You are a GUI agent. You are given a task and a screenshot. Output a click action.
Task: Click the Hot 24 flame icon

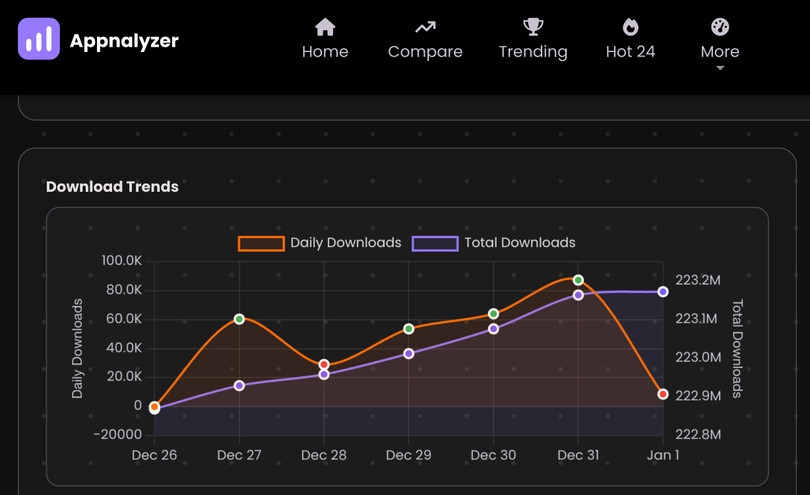tap(630, 27)
